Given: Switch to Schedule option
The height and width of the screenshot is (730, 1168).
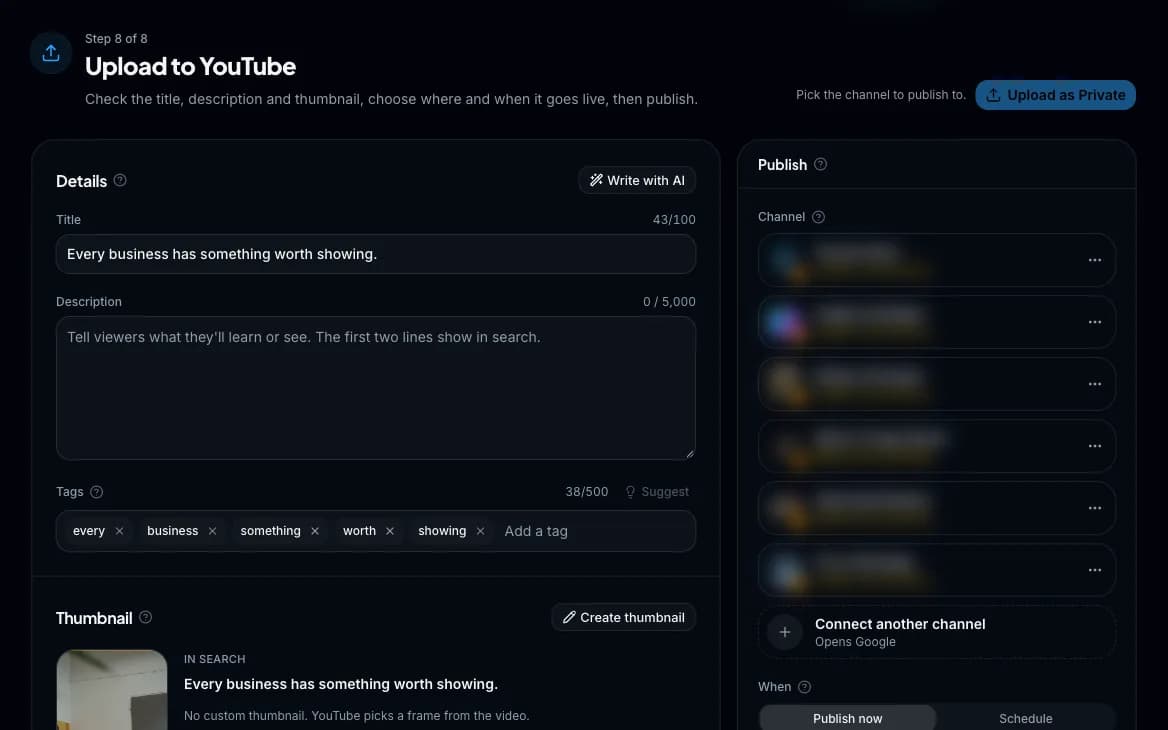Looking at the screenshot, I should pos(1025,718).
